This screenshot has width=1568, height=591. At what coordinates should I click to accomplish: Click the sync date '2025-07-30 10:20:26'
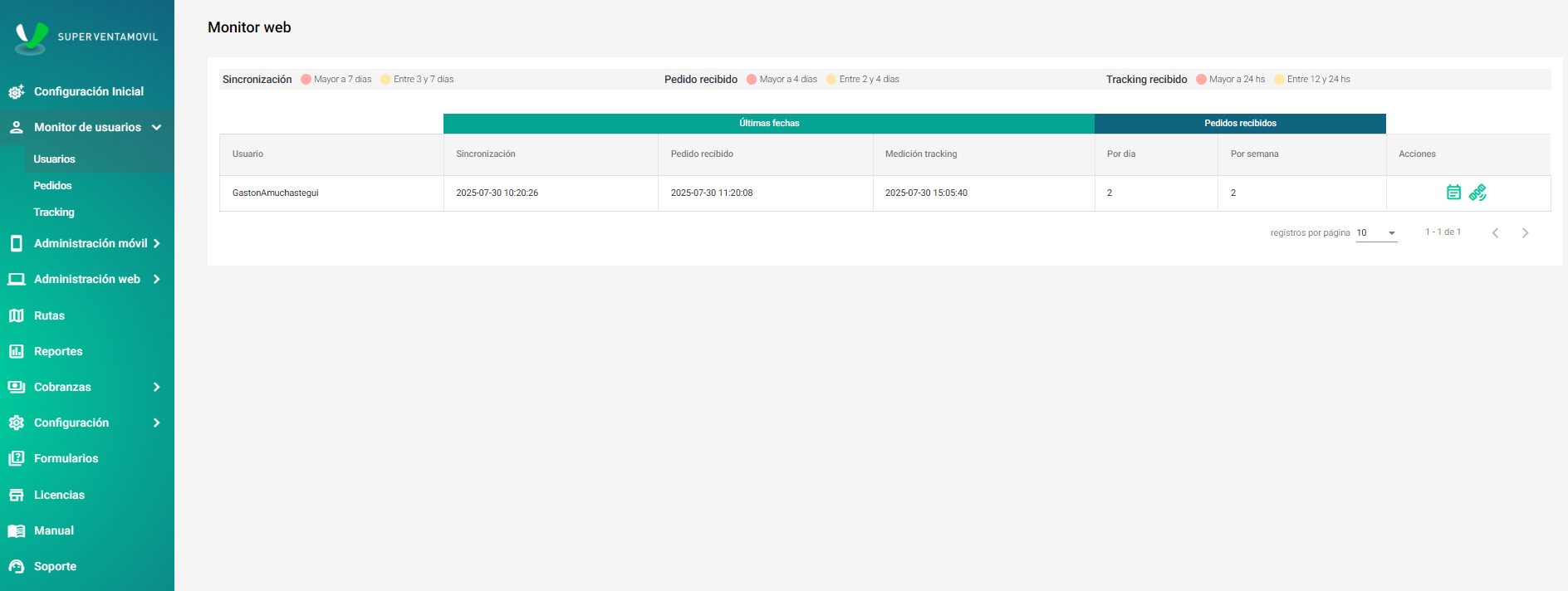pos(497,193)
